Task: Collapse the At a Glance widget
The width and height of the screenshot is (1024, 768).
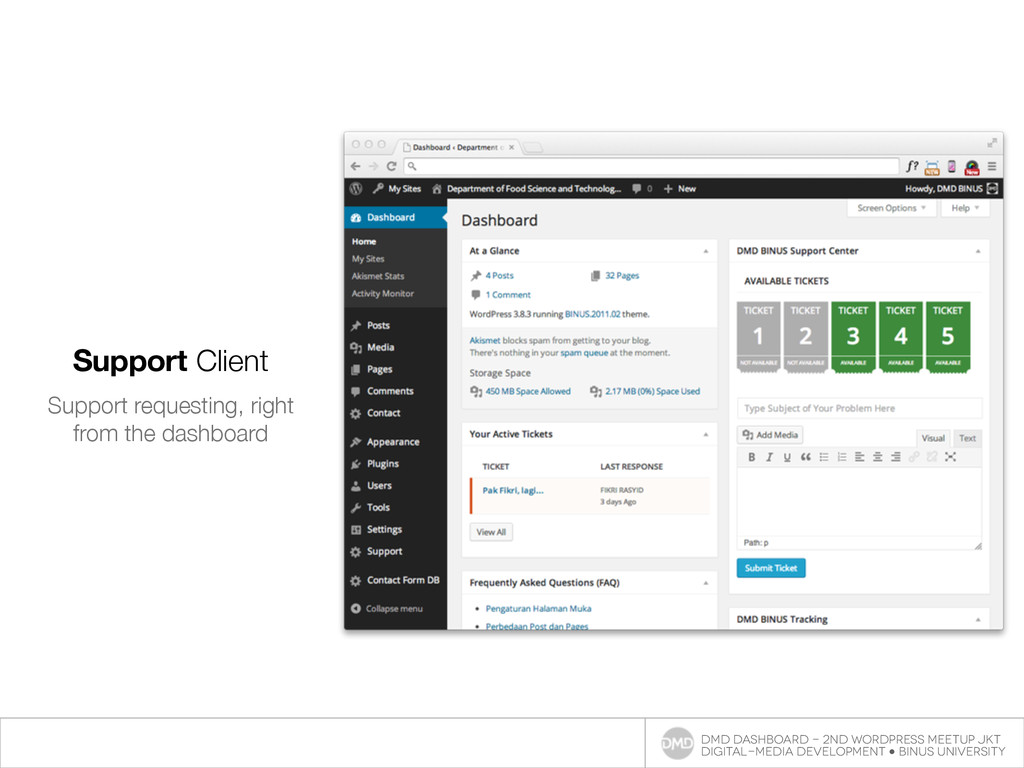Action: 706,251
